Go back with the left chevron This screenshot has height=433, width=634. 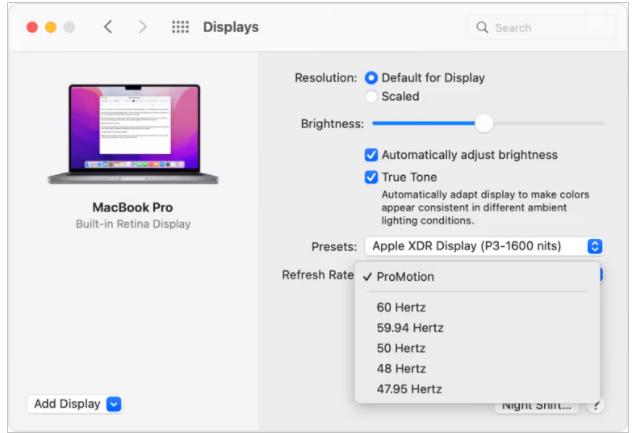tap(108, 27)
